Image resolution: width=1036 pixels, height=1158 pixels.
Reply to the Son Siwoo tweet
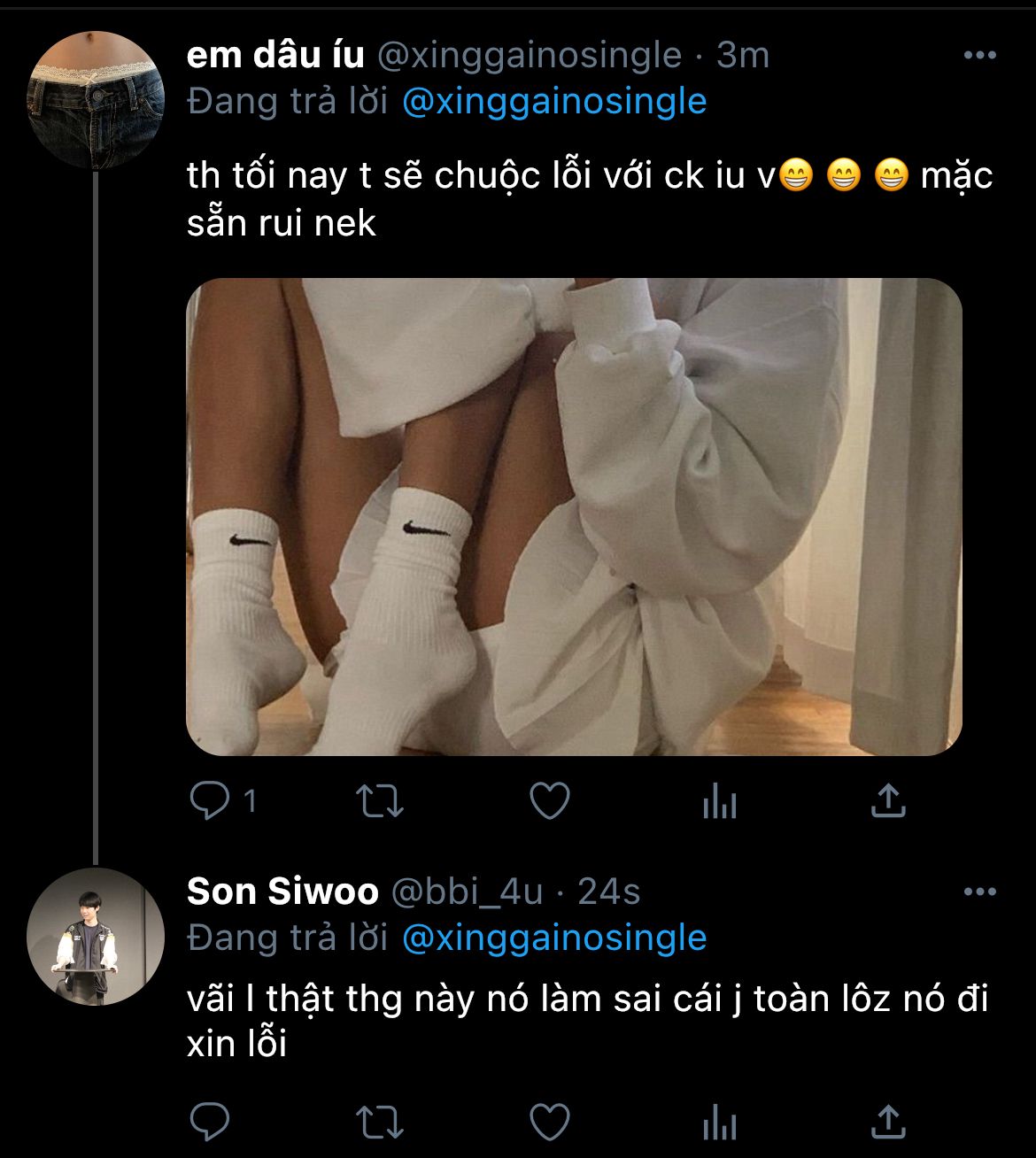(x=210, y=1122)
